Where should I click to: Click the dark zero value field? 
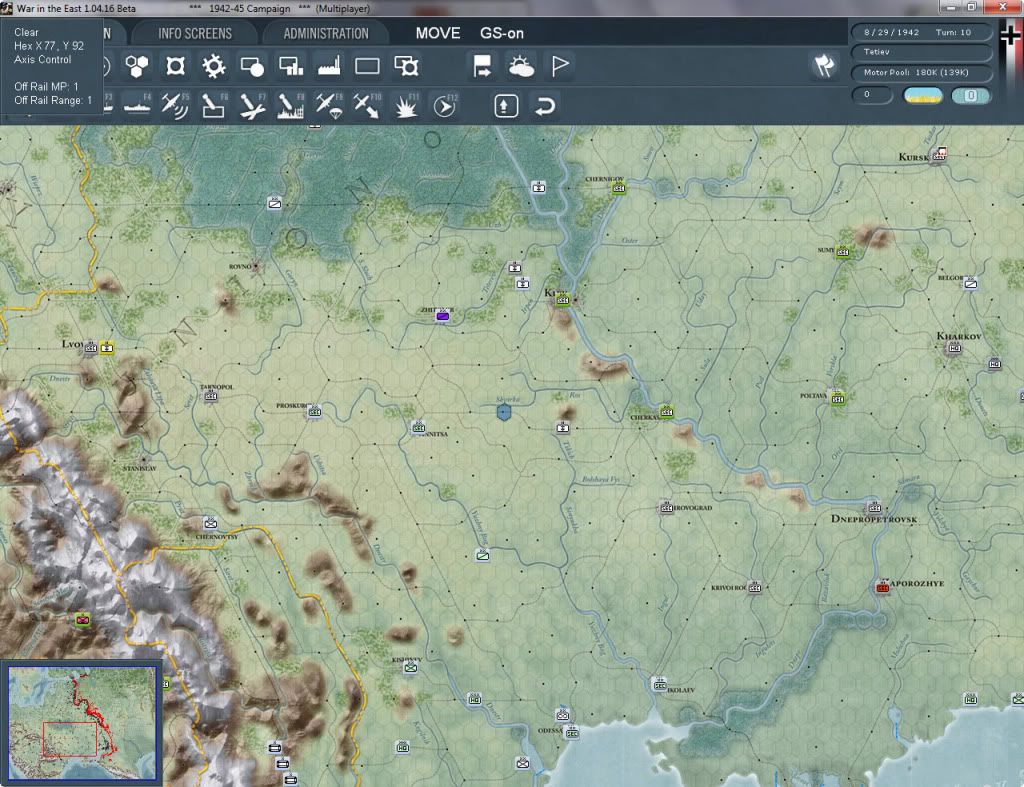tap(872, 95)
